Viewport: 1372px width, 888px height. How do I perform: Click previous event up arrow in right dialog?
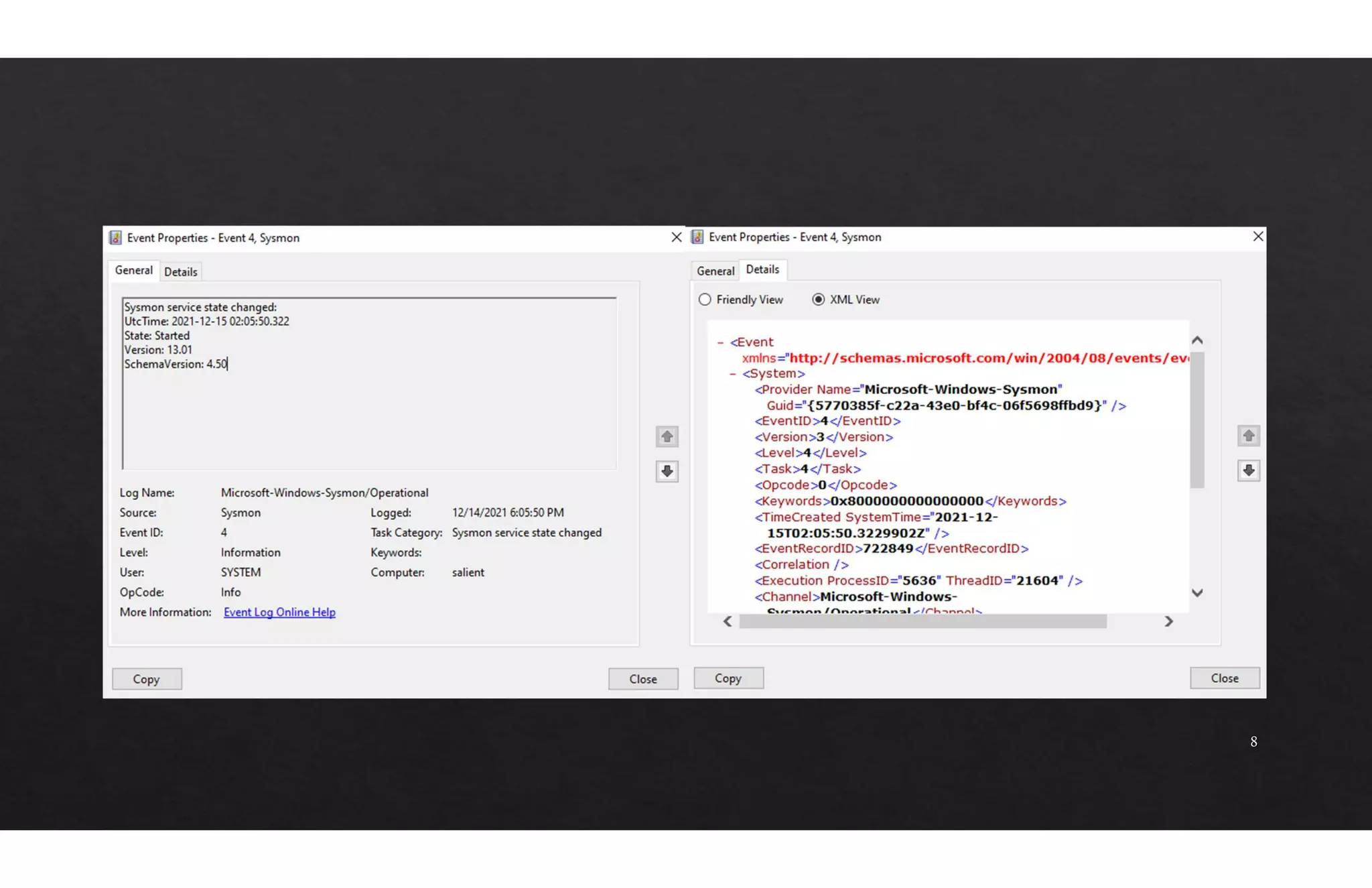1248,436
